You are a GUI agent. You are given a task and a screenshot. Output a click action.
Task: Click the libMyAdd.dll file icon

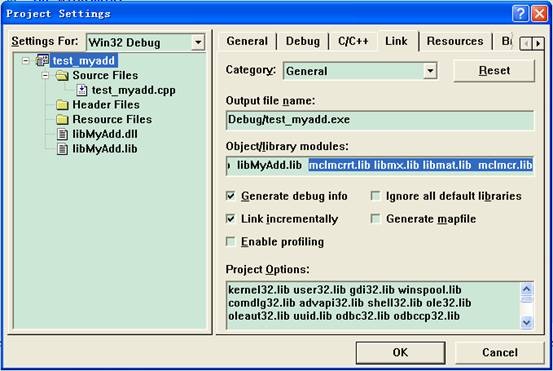point(62,134)
